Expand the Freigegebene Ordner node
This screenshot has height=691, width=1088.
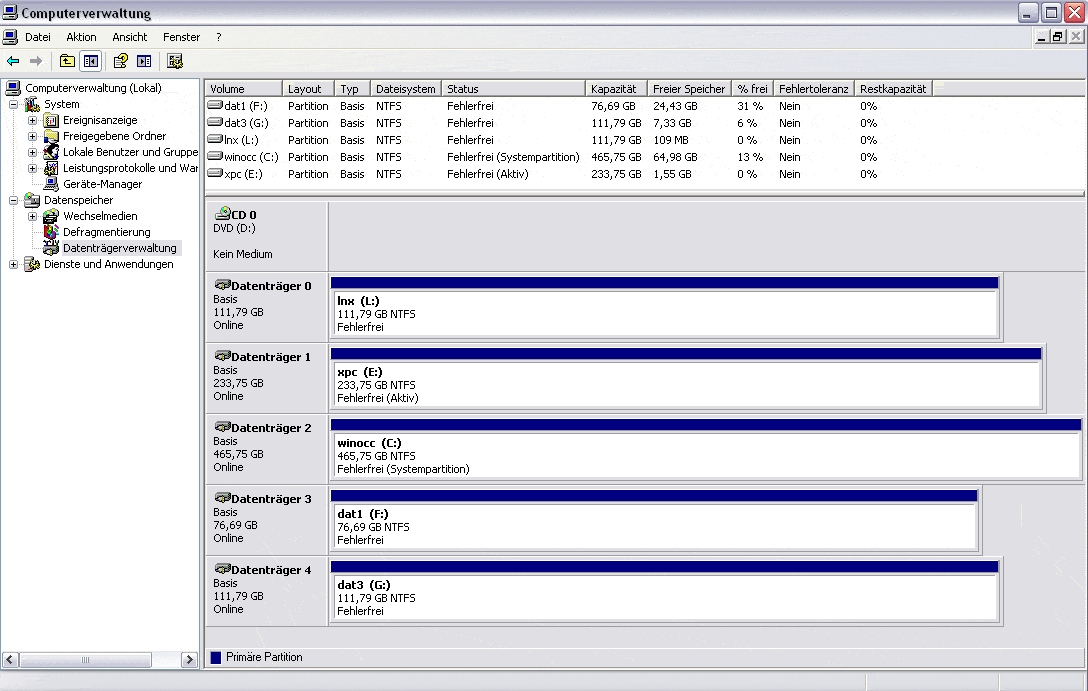point(33,136)
